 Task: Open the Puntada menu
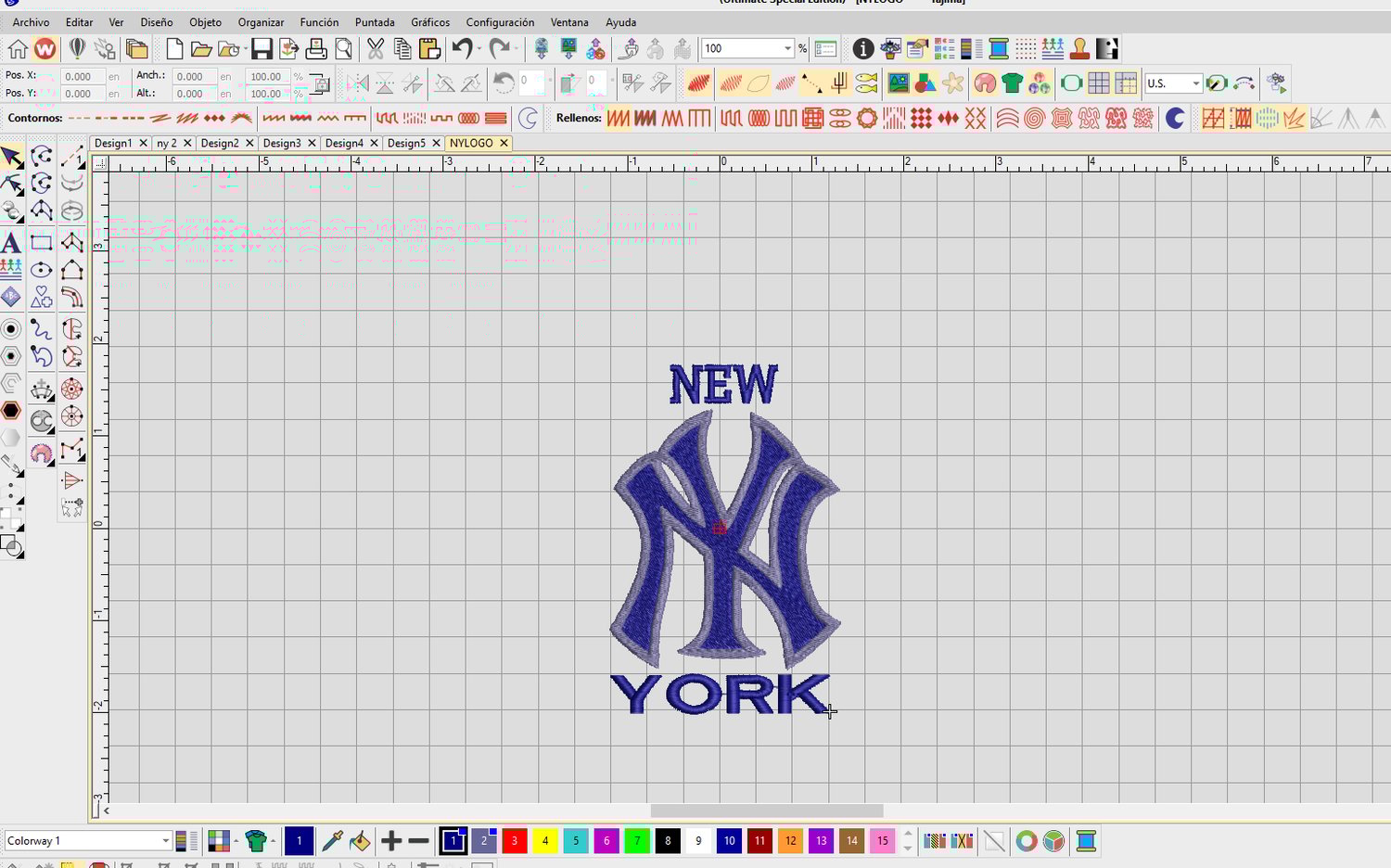[x=375, y=22]
